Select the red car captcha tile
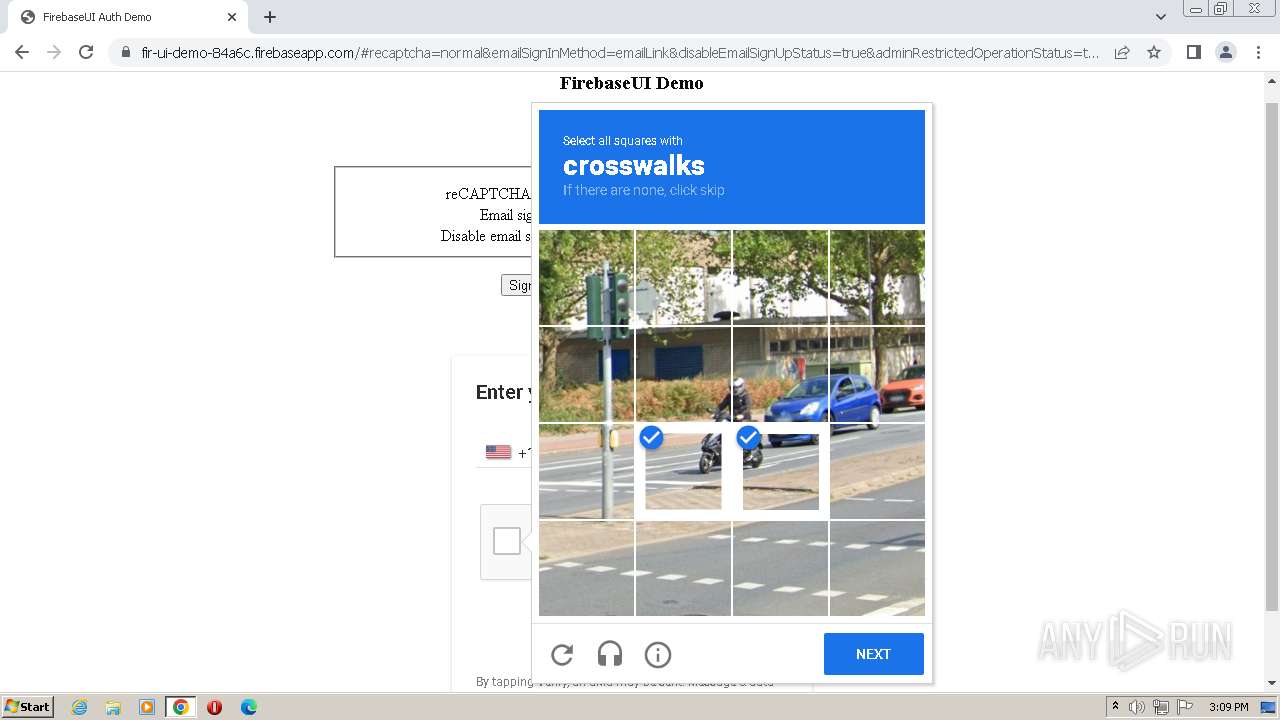The height and width of the screenshot is (720, 1280). click(x=877, y=374)
